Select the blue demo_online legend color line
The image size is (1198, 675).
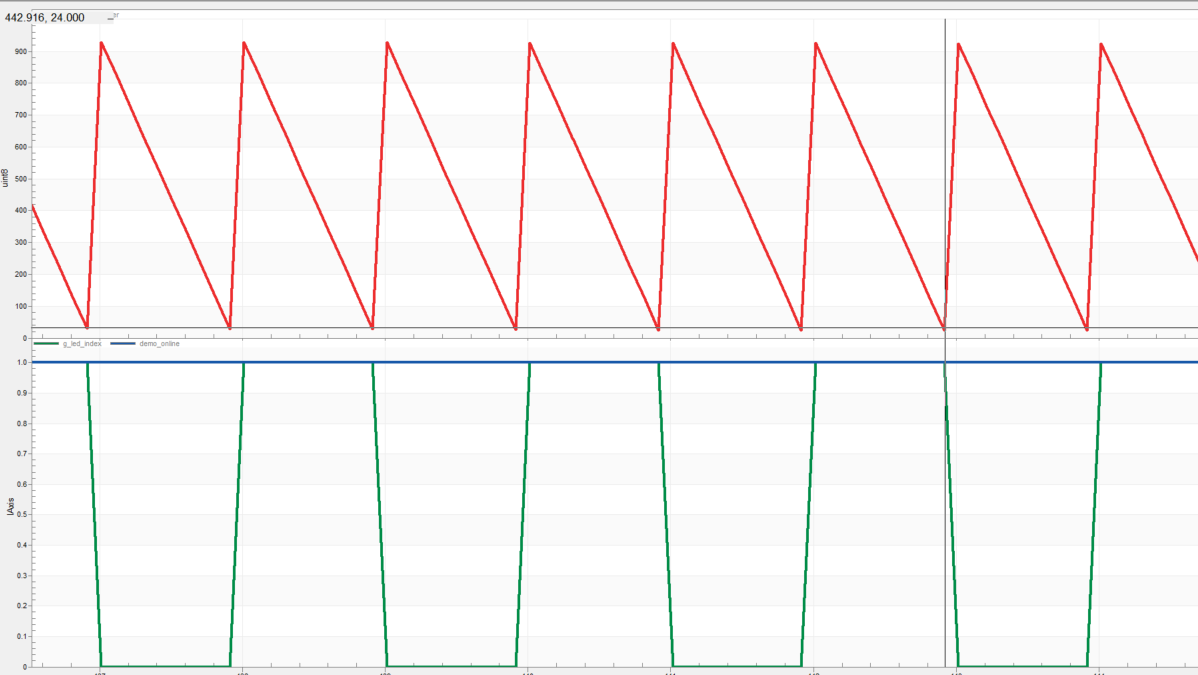coord(123,343)
